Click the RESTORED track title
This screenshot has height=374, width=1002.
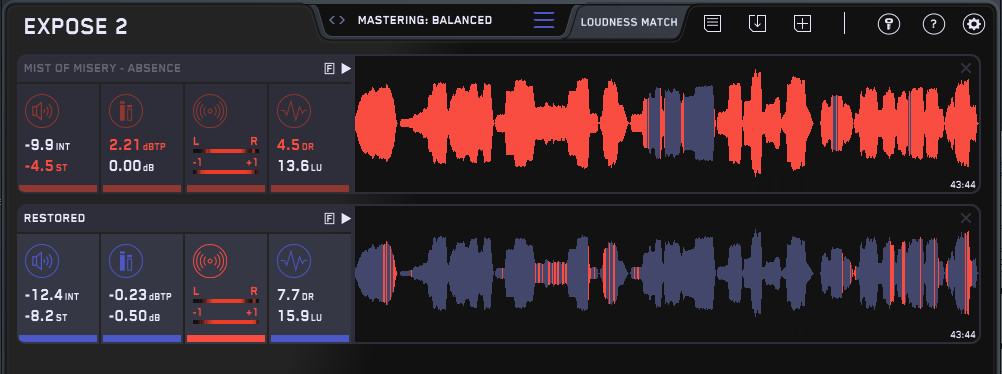[54, 219]
